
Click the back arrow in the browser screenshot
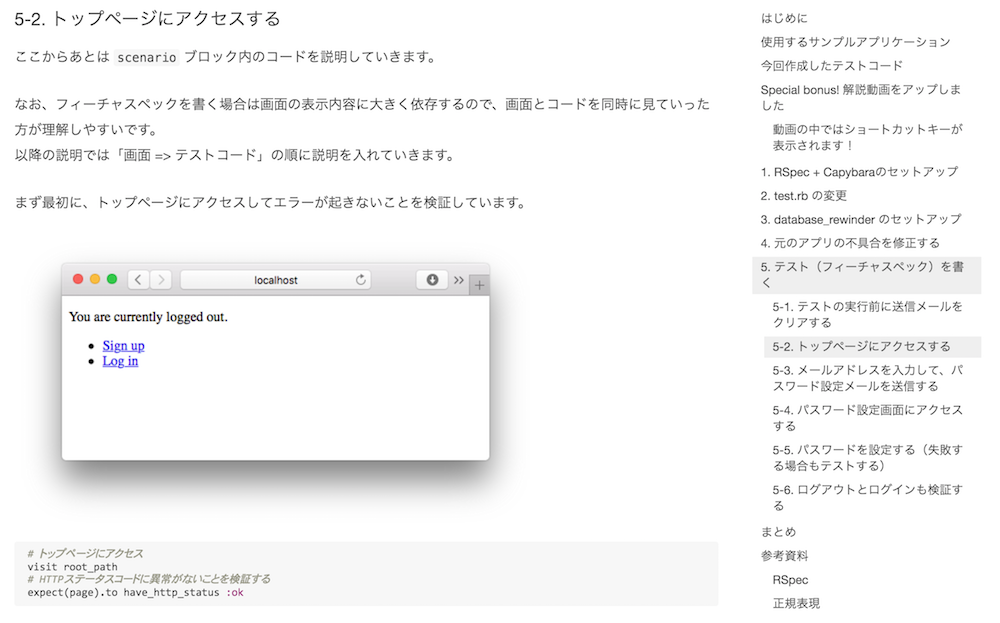(x=139, y=279)
